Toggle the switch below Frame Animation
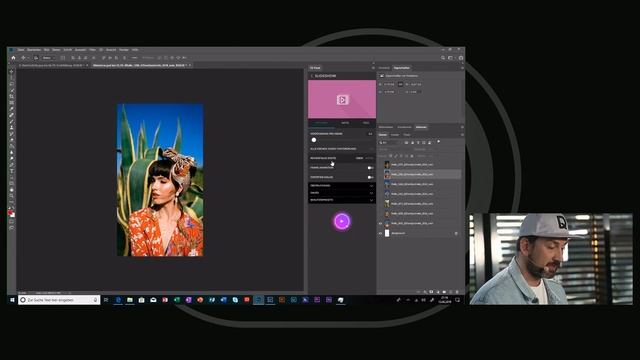Image resolution: width=640 pixels, height=360 pixels. pyautogui.click(x=370, y=178)
